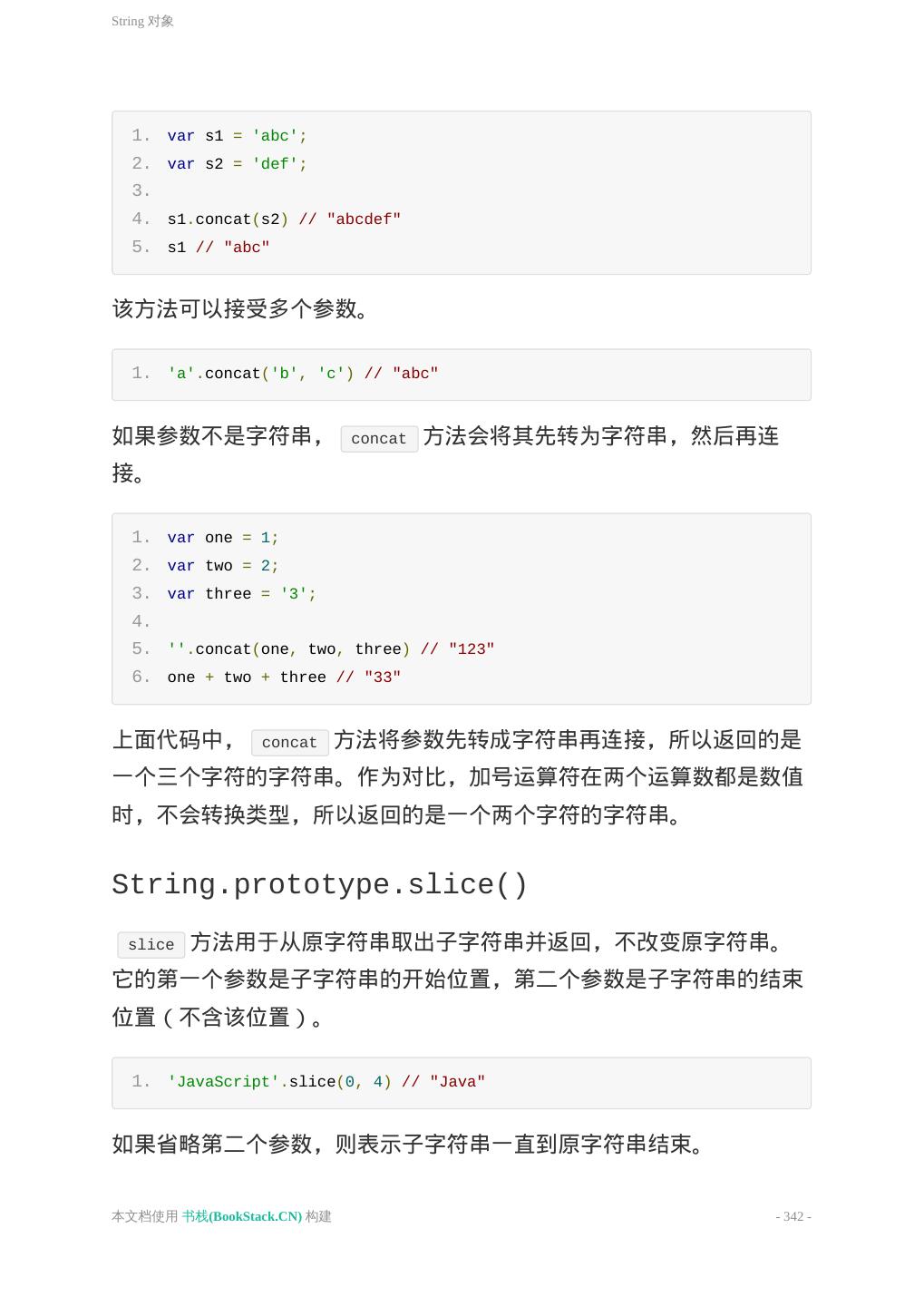Viewport: 924px width, 1306px height.
Task: Click the ''.concat(one, two, three) line
Action: coord(330,649)
